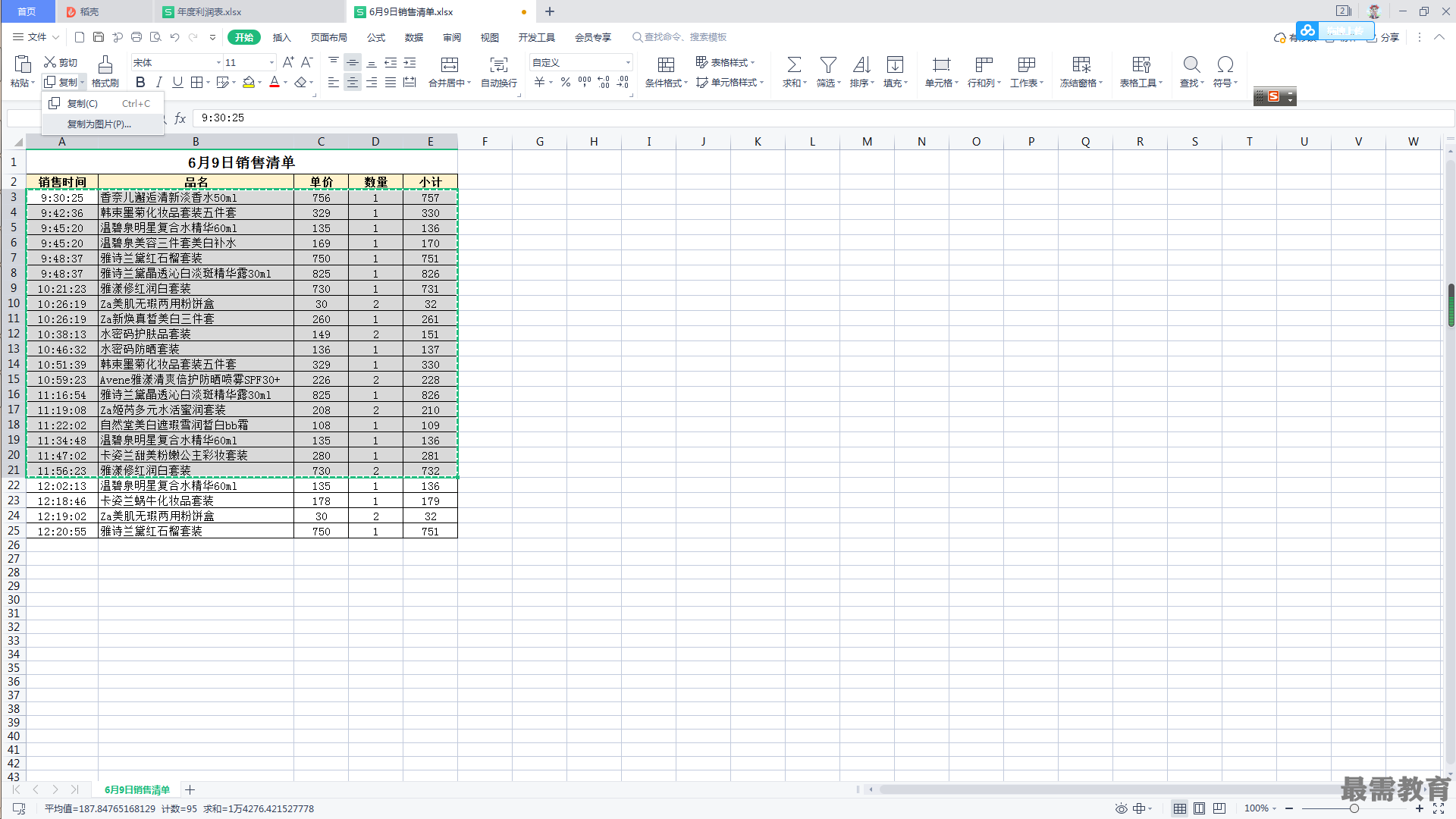Choose 复制为图片(P)... from the copy menu

[x=102, y=124]
